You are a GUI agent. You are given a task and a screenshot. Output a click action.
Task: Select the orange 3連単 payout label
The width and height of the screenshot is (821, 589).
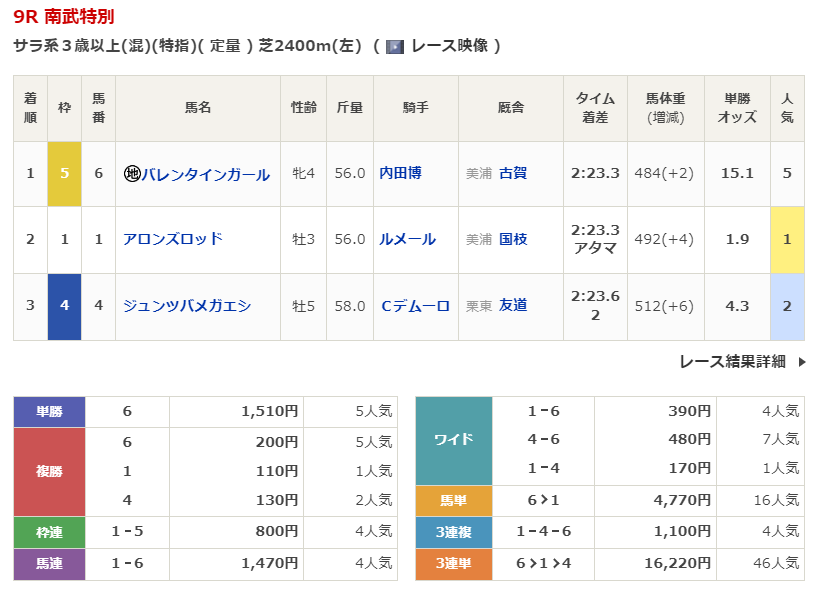tap(453, 565)
